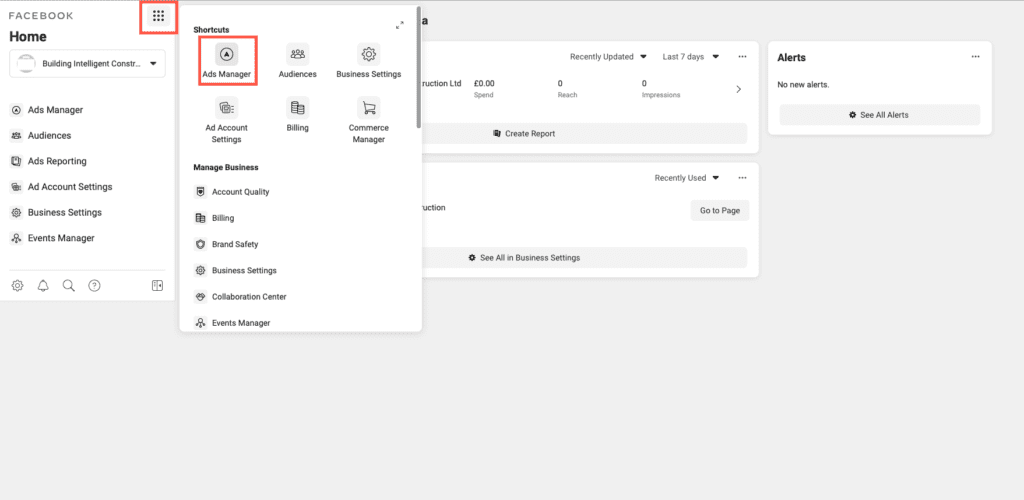Select Account Quality in Manage Business
This screenshot has width=1024, height=500.
tap(240, 192)
